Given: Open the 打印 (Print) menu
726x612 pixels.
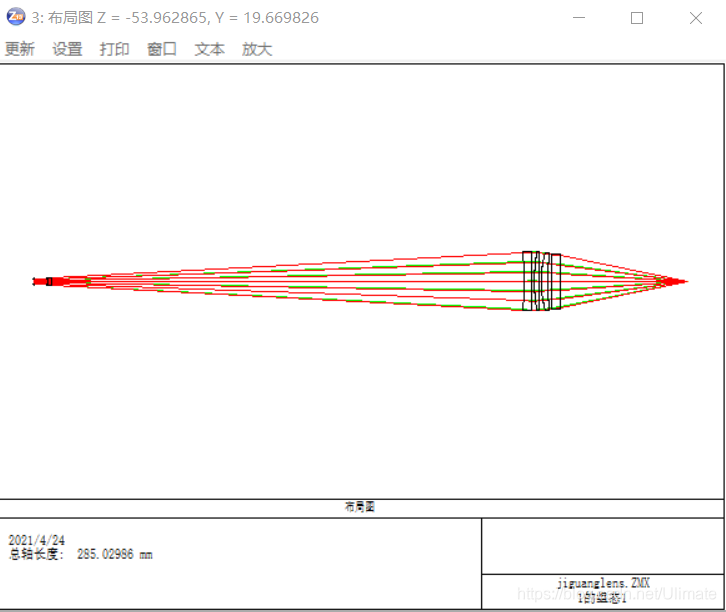Looking at the screenshot, I should pos(114,49).
